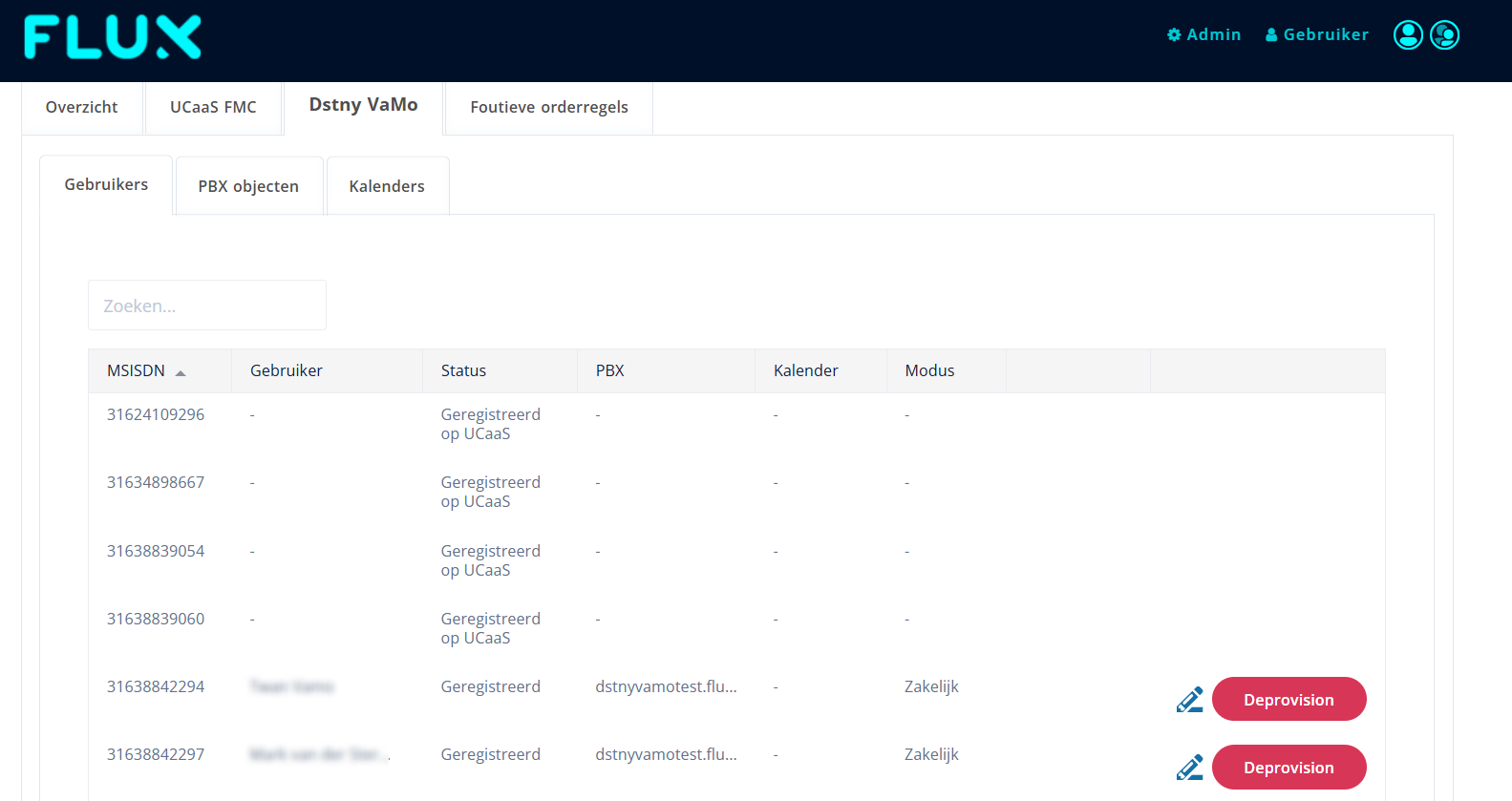The width and height of the screenshot is (1512, 801).
Task: Click status text of row 31624109296
Action: [x=490, y=424]
